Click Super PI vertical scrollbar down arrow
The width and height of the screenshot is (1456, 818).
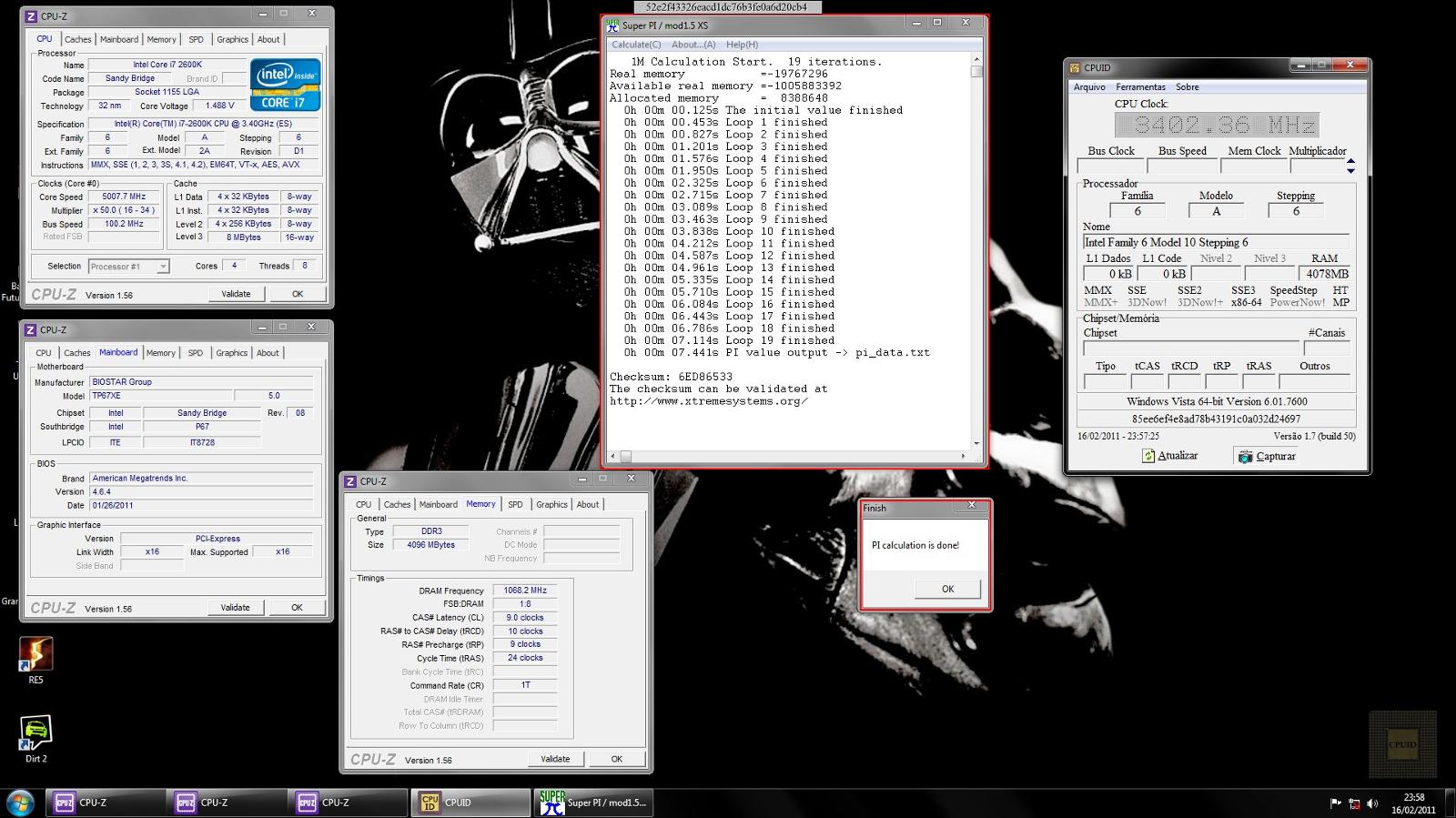[976, 443]
